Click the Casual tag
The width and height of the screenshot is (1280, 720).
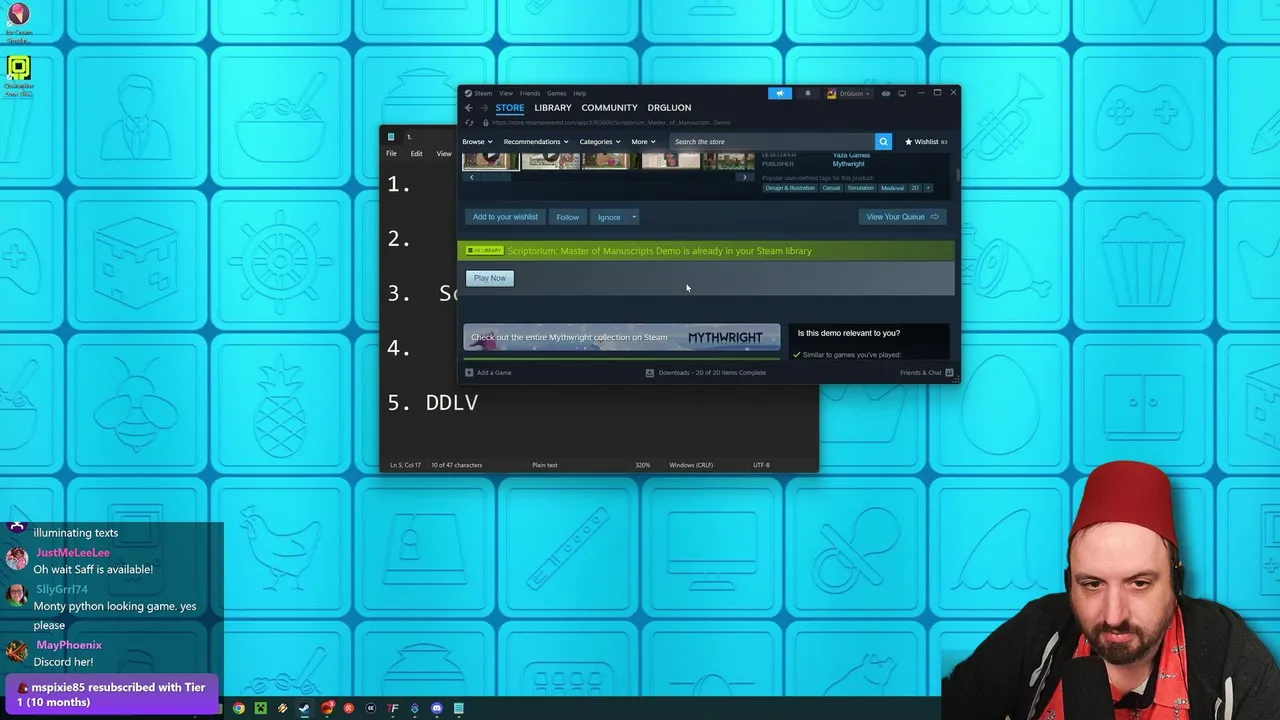tap(831, 188)
